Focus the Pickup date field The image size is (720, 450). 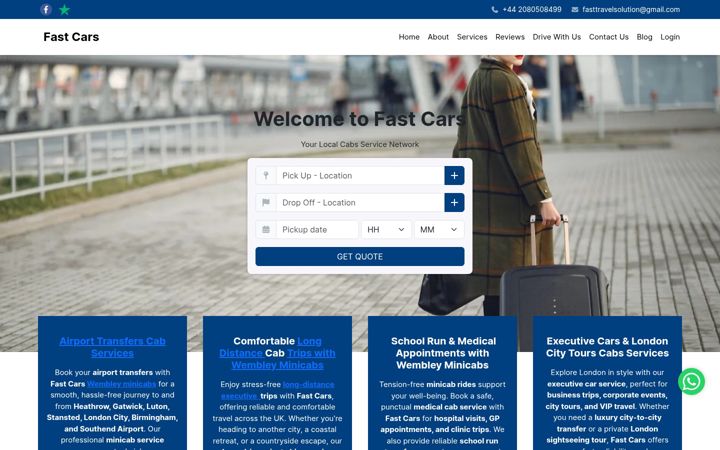click(x=317, y=230)
